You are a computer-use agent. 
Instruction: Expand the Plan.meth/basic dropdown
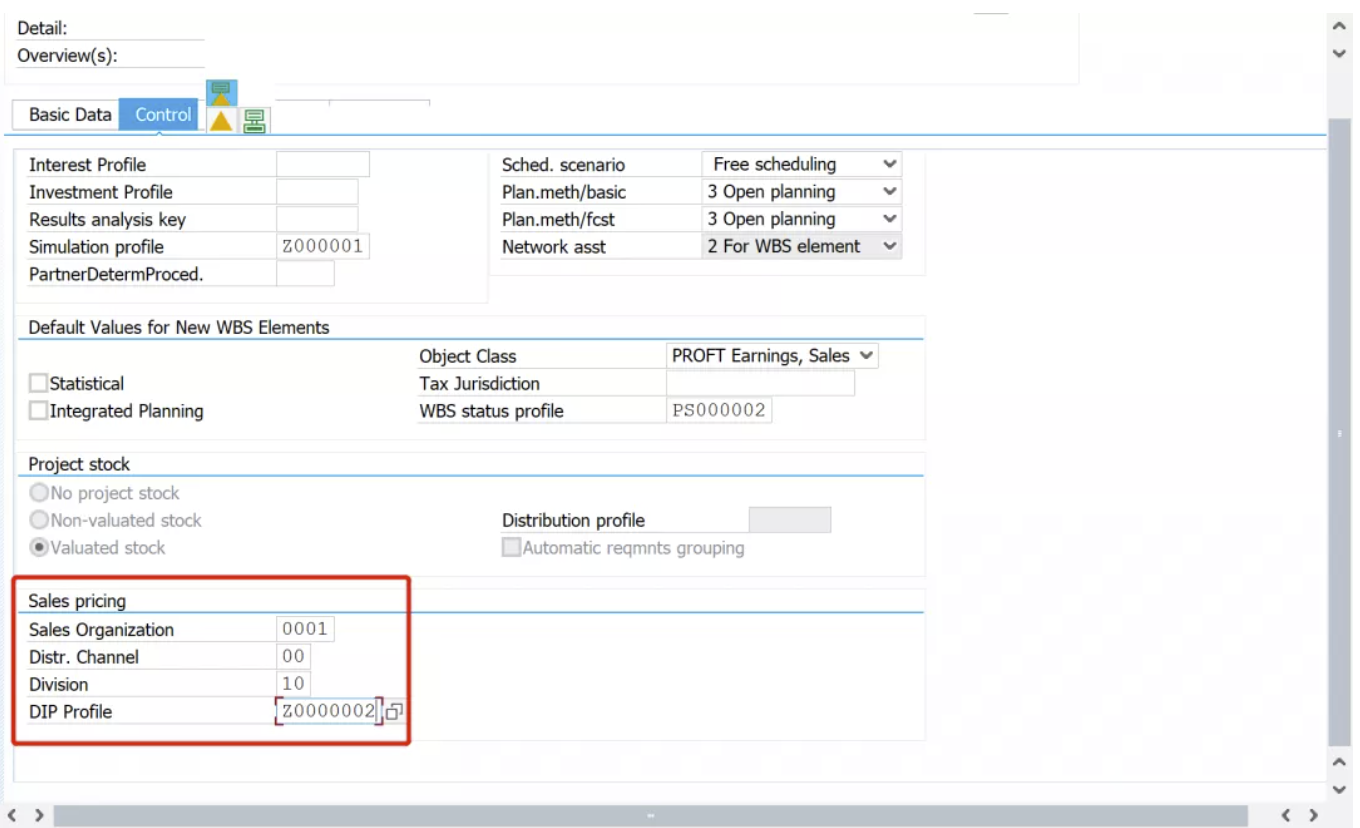802,192
